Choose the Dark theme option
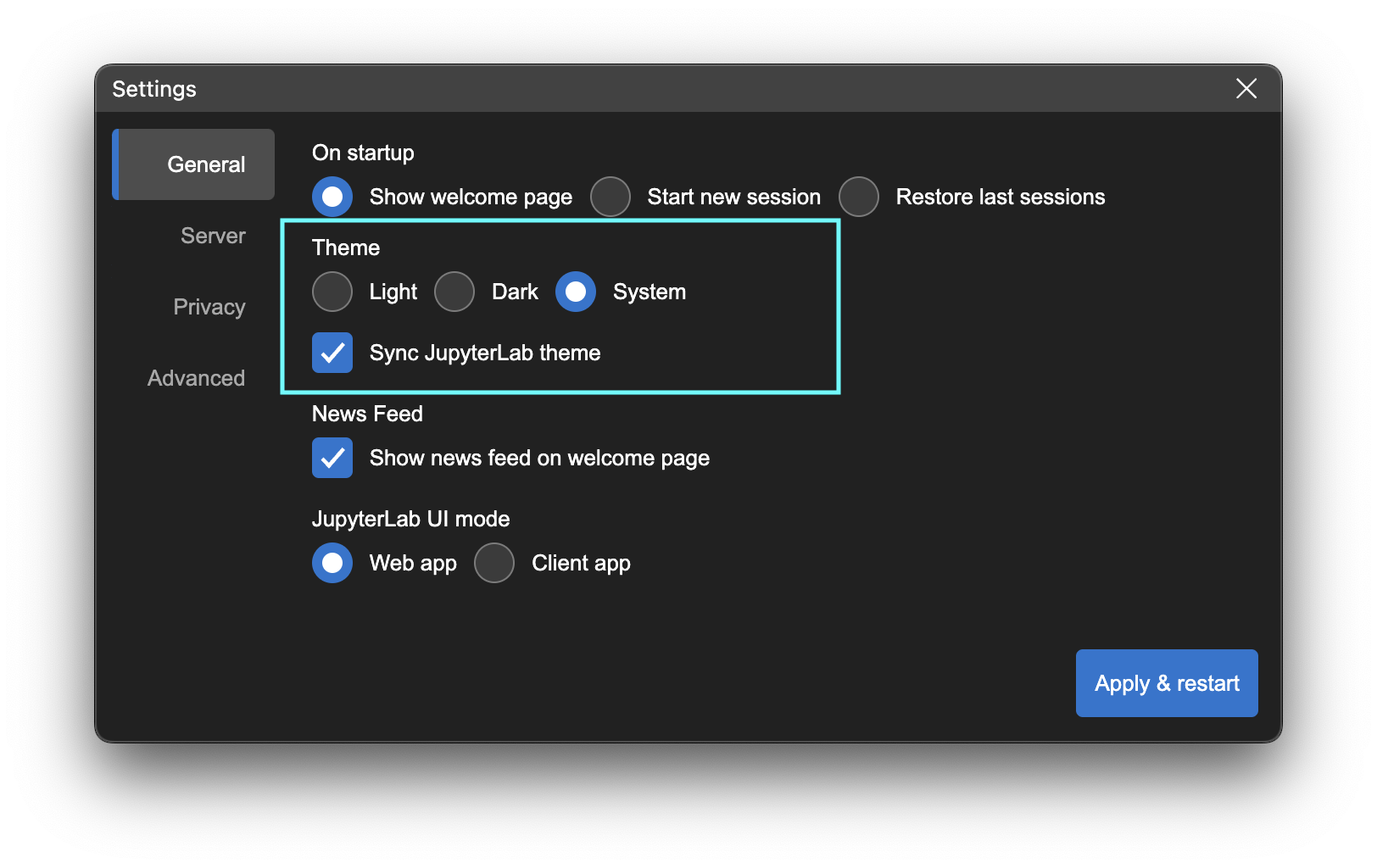This screenshot has width=1377, height=868. [454, 292]
